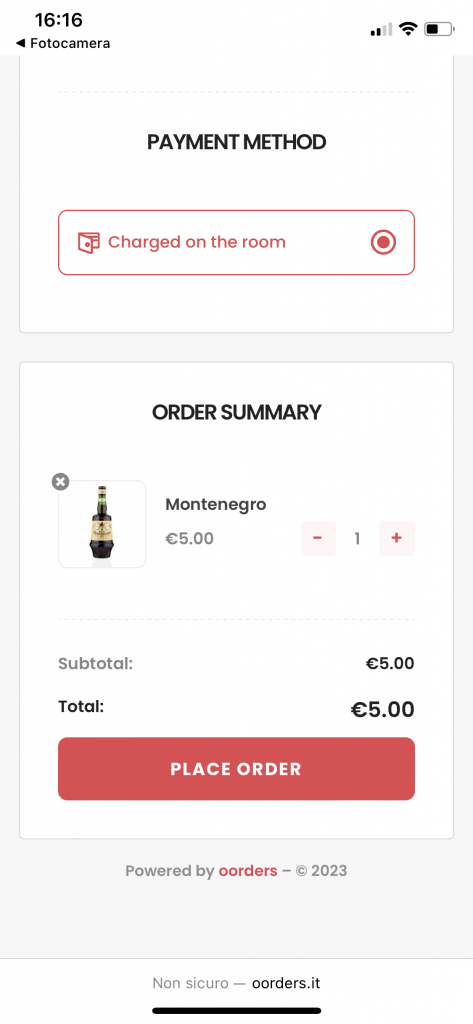Tap the Wi-Fi status icon
The width and height of the screenshot is (473, 1024).
409,29
